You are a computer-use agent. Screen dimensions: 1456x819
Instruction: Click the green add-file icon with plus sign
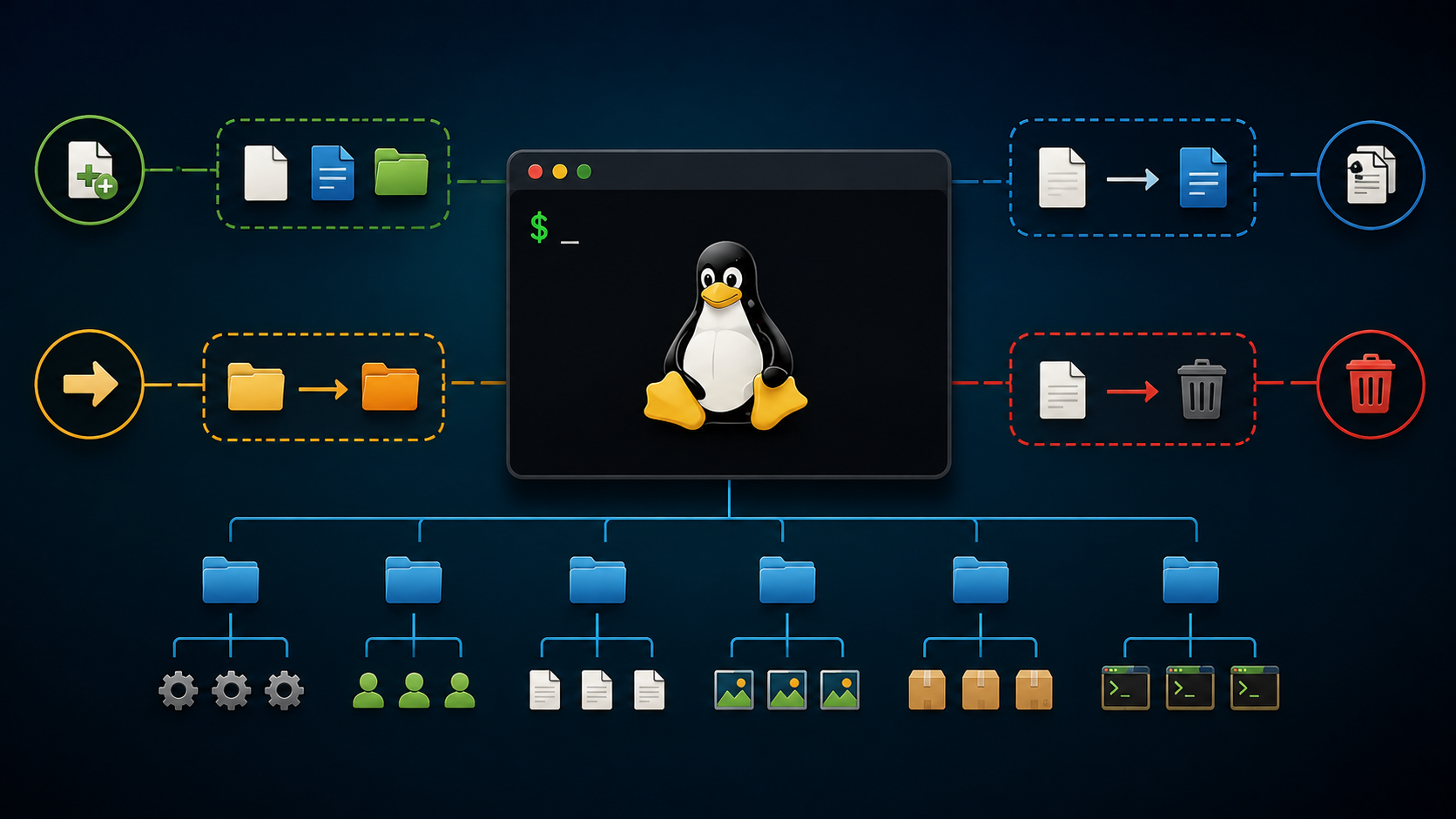pos(91,170)
